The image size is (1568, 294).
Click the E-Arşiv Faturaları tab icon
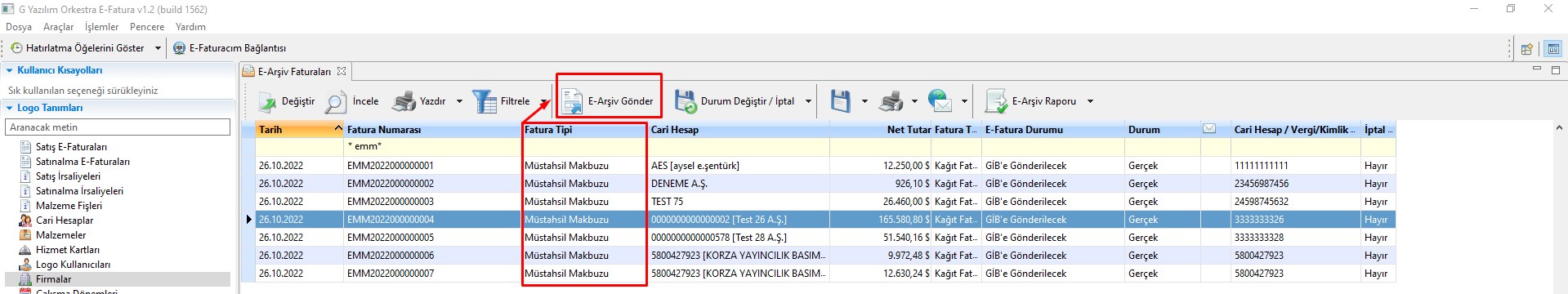(248, 72)
